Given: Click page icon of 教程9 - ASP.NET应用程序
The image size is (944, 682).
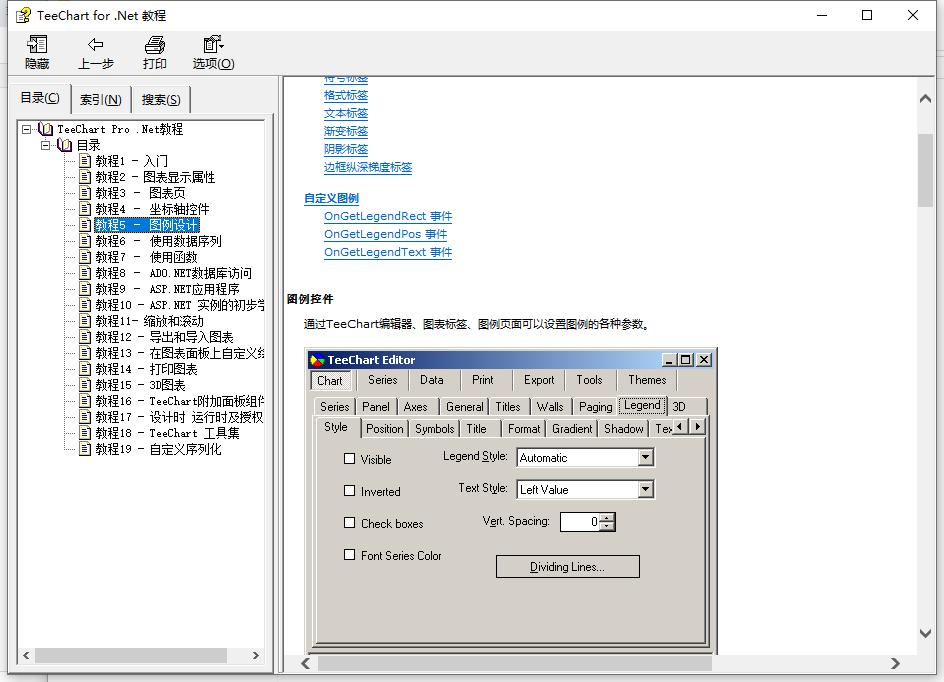Looking at the screenshot, I should [85, 289].
